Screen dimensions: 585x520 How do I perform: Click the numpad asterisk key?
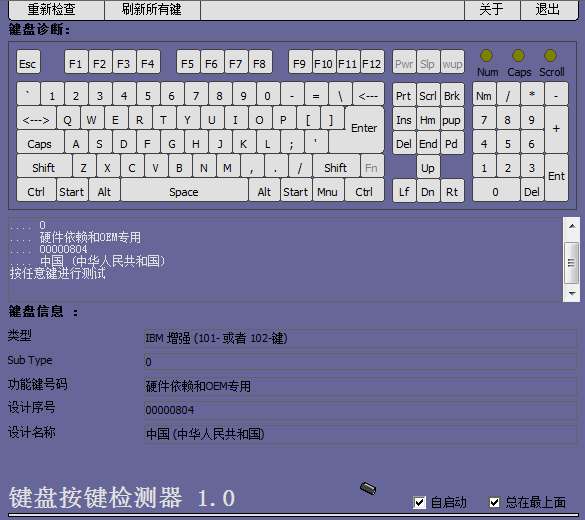point(532,94)
